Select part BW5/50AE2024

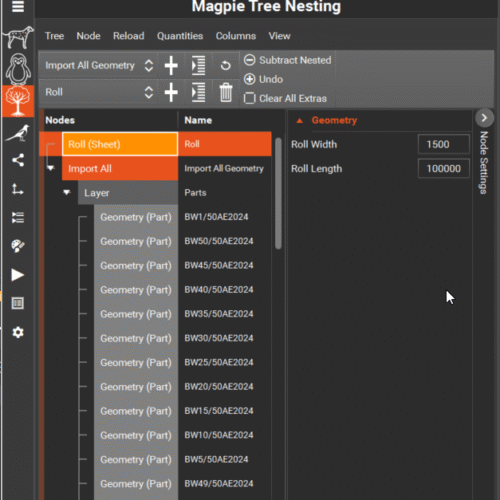tap(216, 459)
